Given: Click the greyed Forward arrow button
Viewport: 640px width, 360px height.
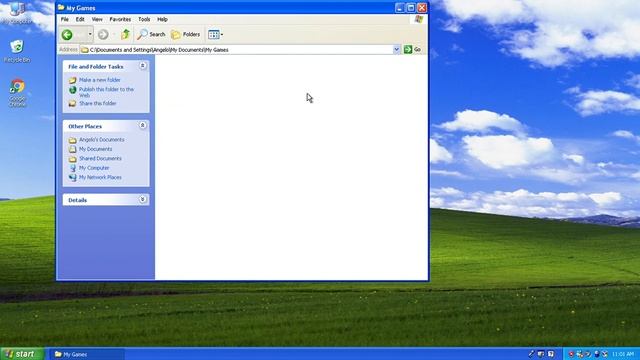Looking at the screenshot, I should pos(103,35).
